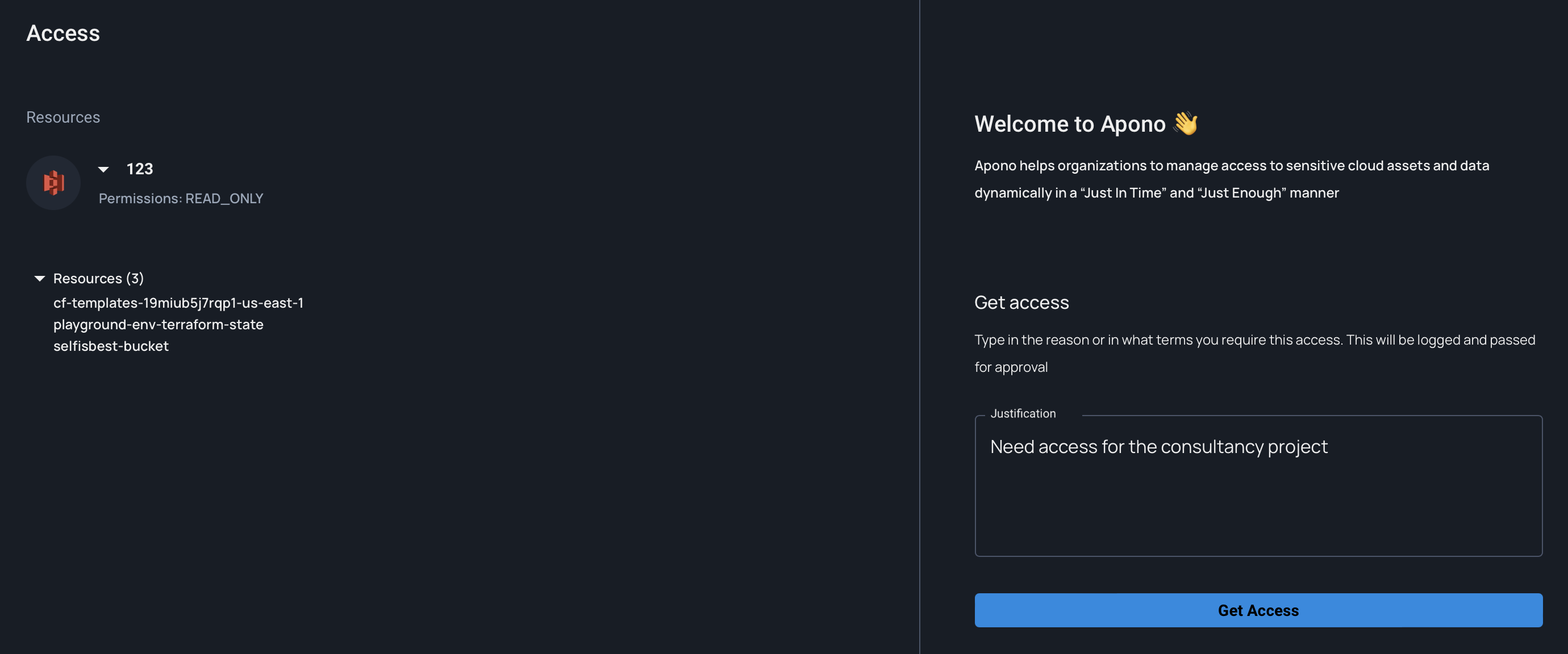Click the Get access subheading
The image size is (1568, 654).
click(1021, 303)
